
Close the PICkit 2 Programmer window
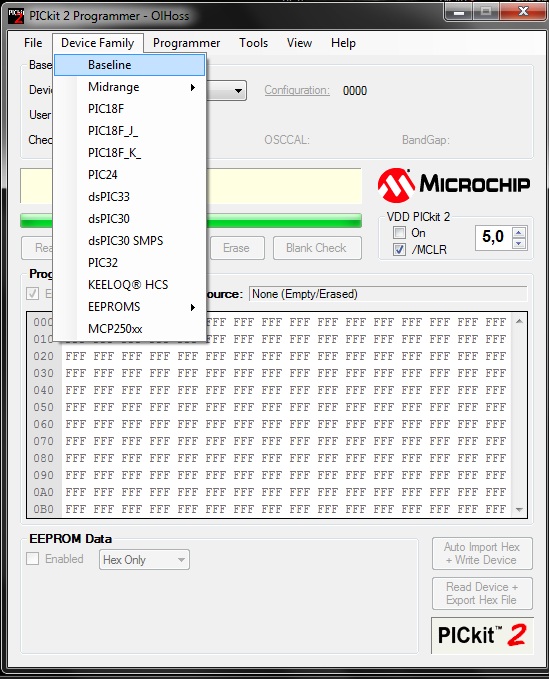tap(523, 11)
